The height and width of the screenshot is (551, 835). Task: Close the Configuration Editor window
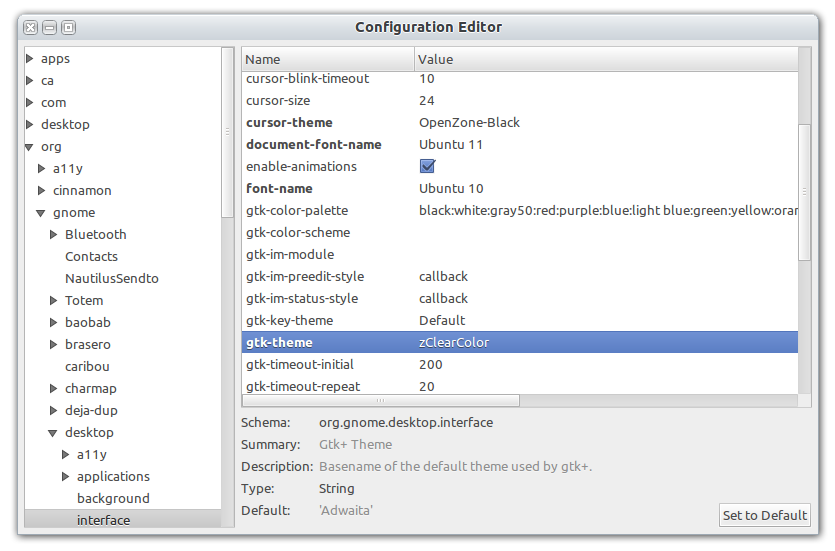(x=30, y=28)
